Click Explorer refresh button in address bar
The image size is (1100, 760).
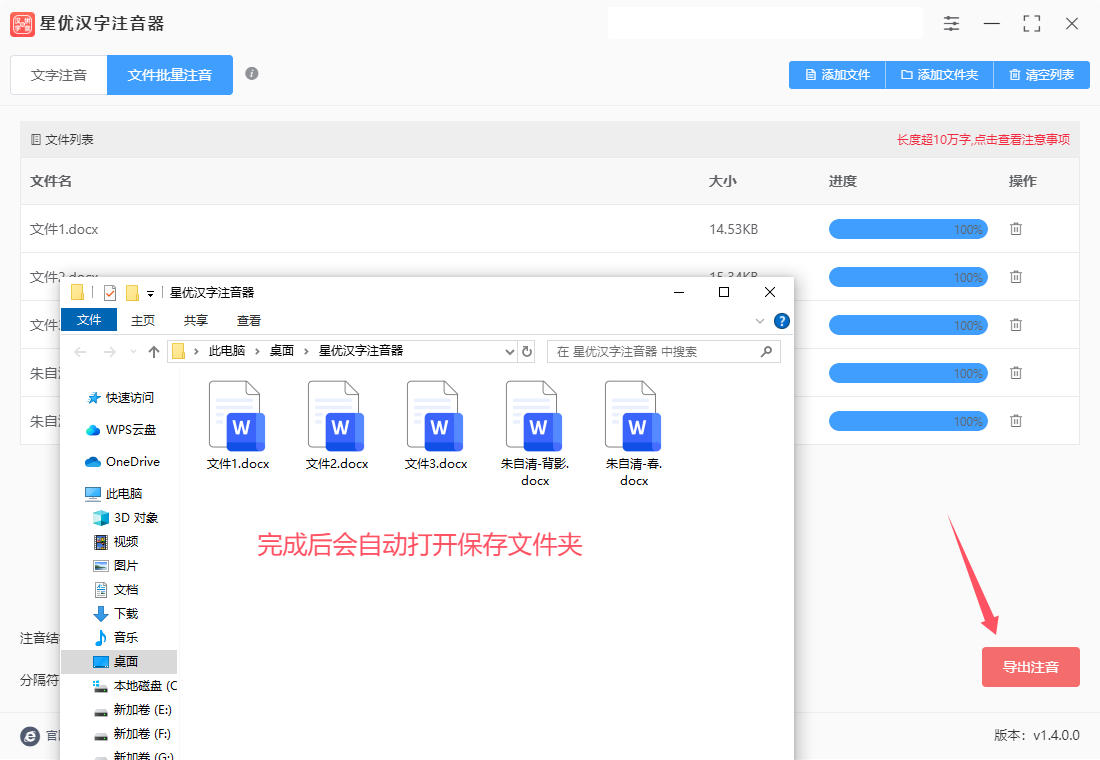click(528, 352)
